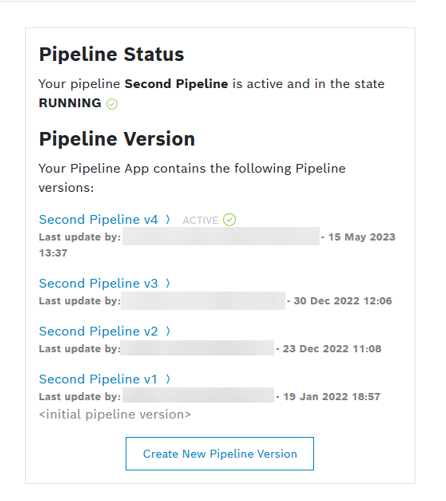Expand chevron next to Second Pipeline v1
This screenshot has width=446, height=501.
tap(168, 379)
